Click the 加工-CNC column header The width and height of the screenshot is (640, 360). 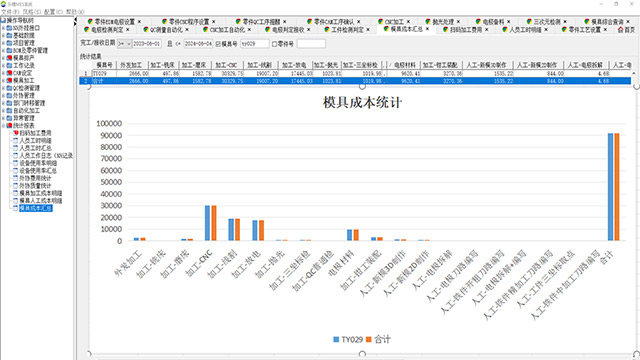point(226,65)
